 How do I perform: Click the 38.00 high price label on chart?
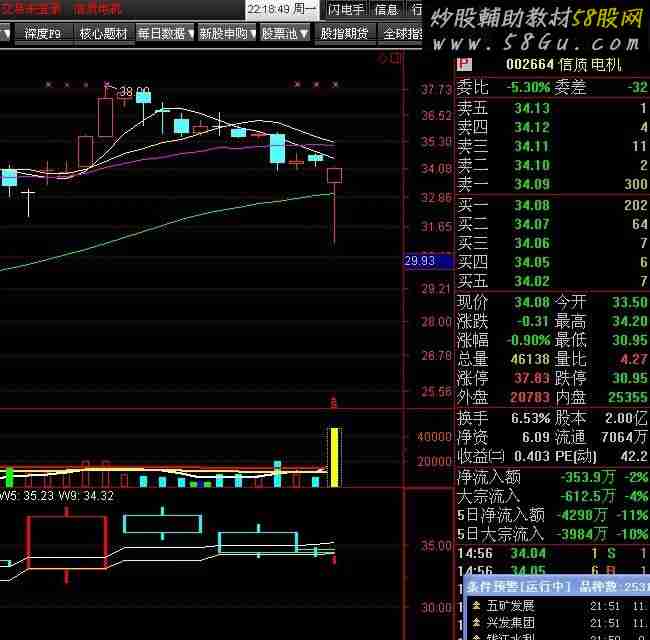pos(134,91)
